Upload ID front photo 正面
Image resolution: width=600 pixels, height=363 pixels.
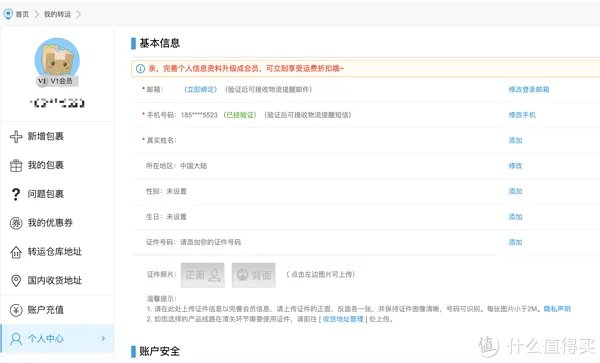click(x=203, y=275)
